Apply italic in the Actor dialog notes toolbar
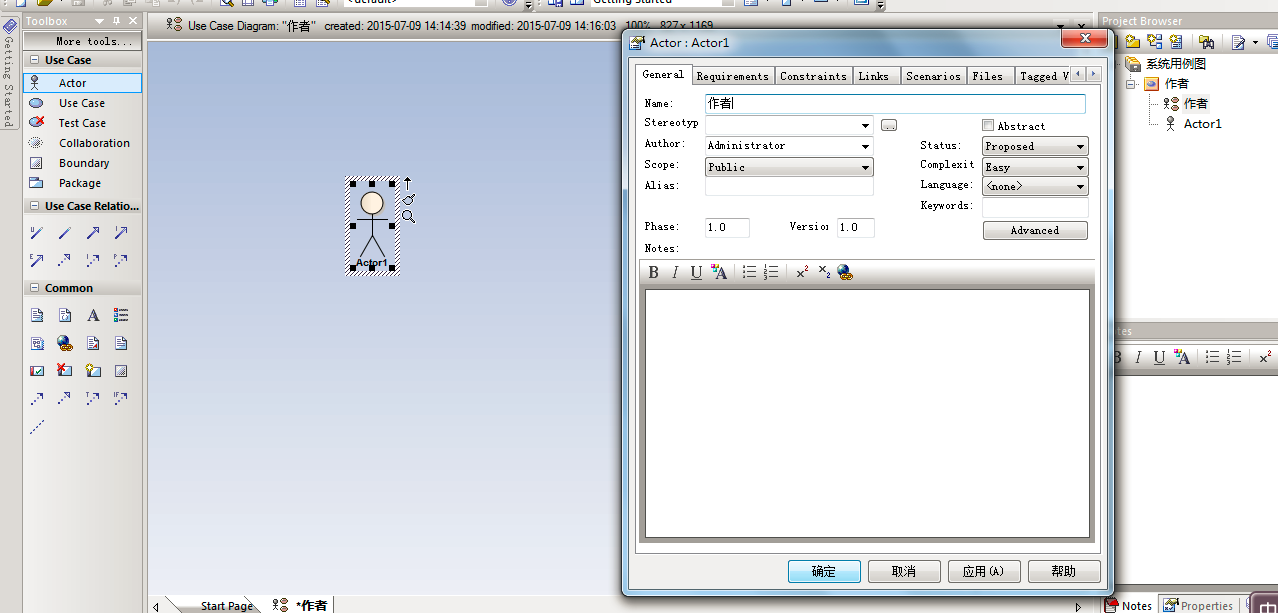The width and height of the screenshot is (1278, 613). point(675,272)
